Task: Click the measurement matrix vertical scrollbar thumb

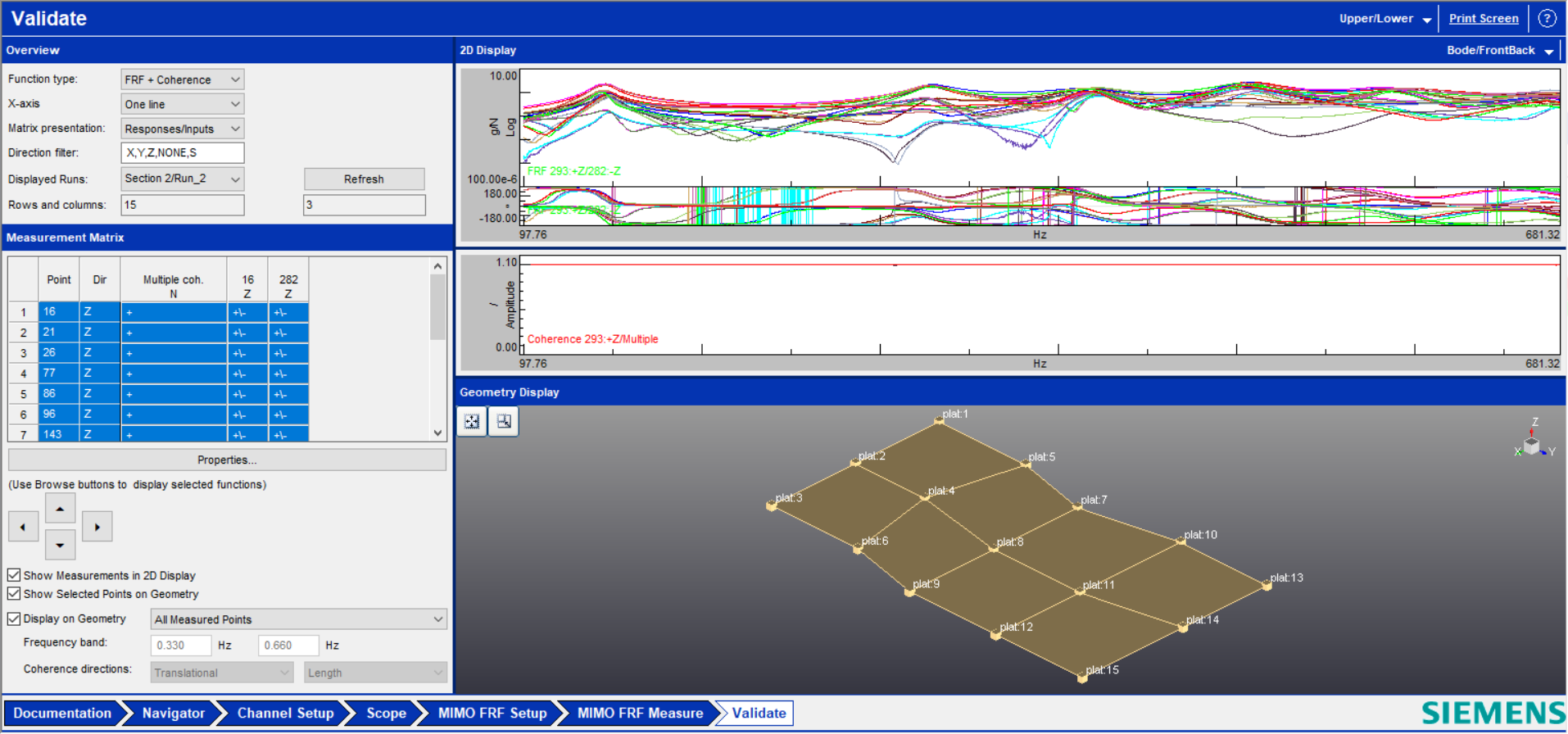Action: click(437, 307)
